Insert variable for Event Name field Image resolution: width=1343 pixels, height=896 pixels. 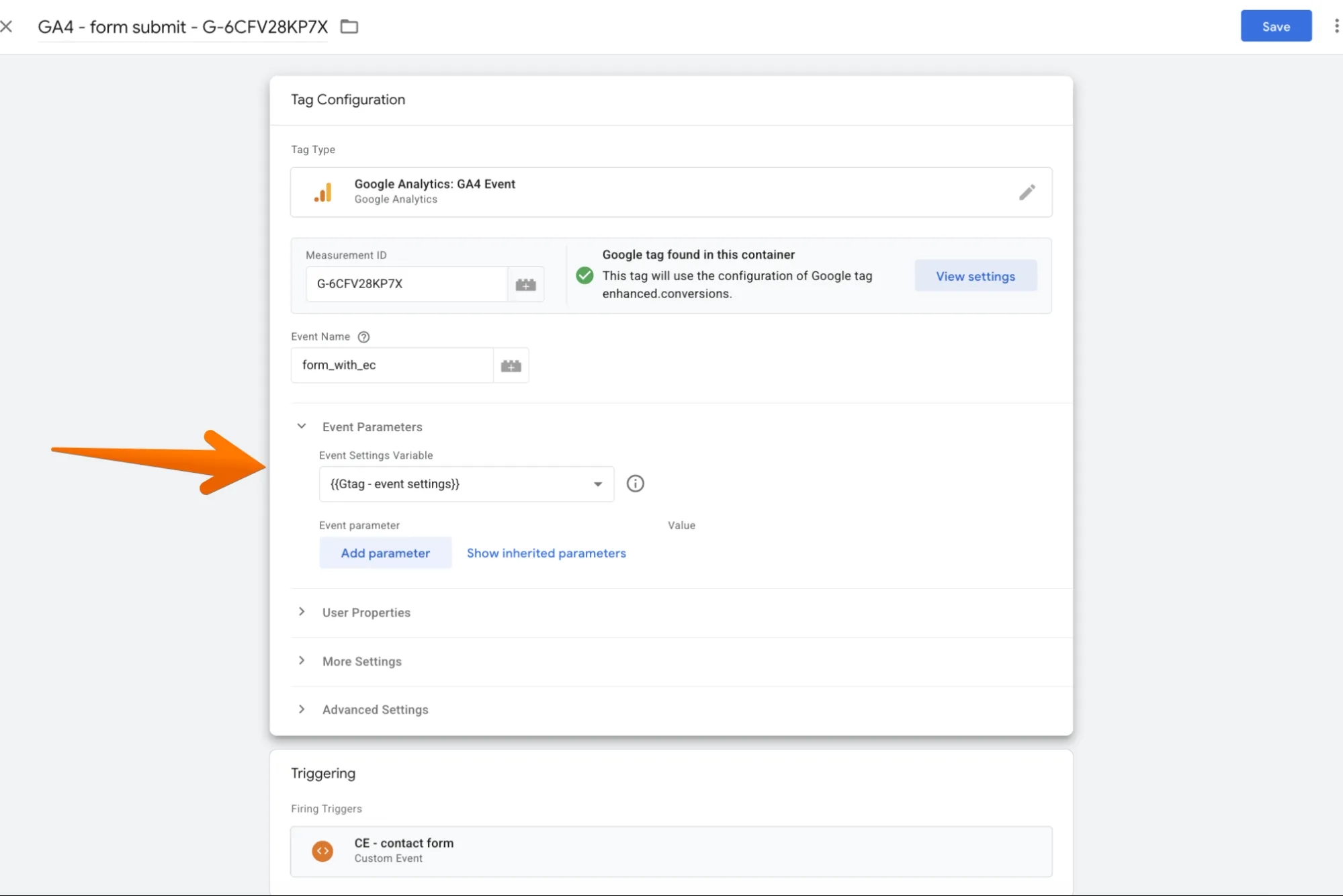point(511,365)
